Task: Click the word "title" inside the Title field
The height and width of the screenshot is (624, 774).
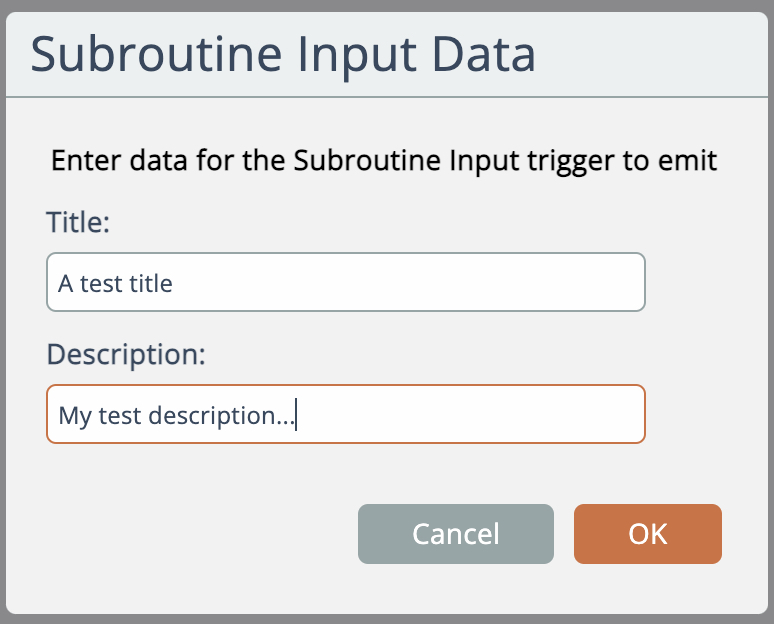Action: click(152, 283)
